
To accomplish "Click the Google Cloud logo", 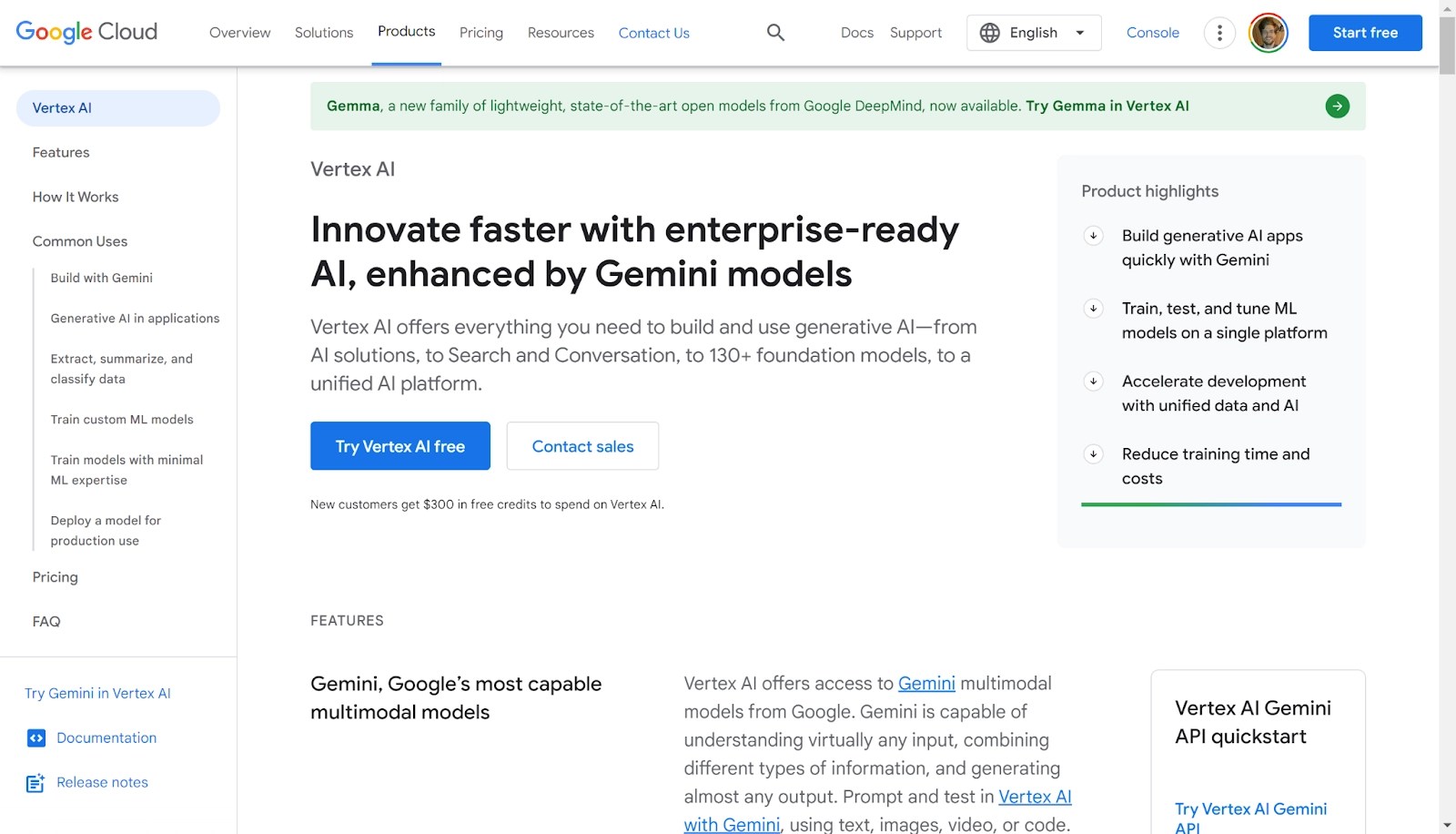I will pyautogui.click(x=86, y=32).
